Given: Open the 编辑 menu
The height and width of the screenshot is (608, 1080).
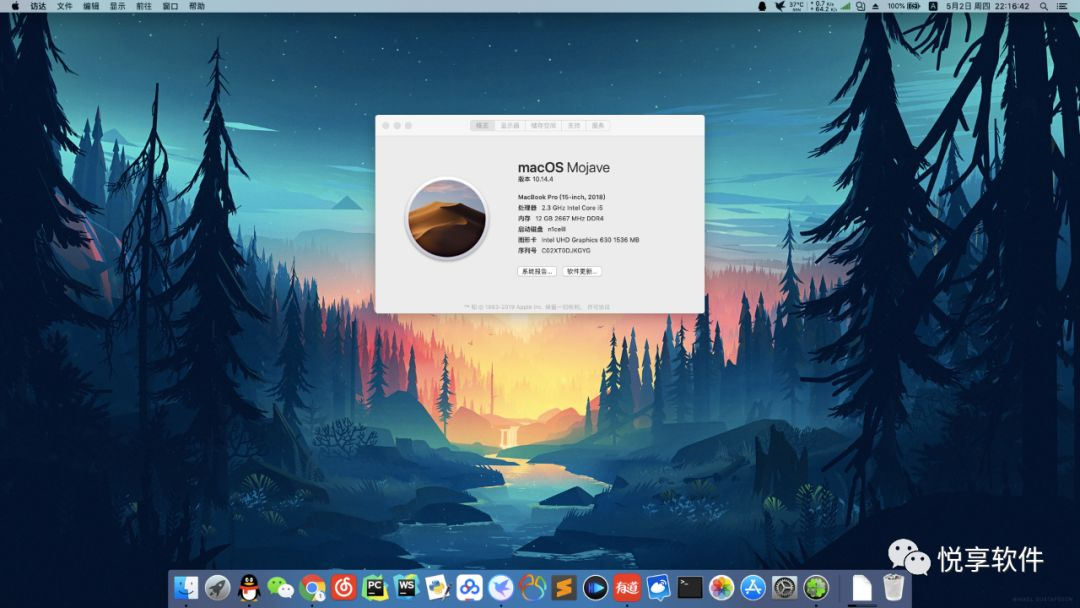Looking at the screenshot, I should point(91,6).
